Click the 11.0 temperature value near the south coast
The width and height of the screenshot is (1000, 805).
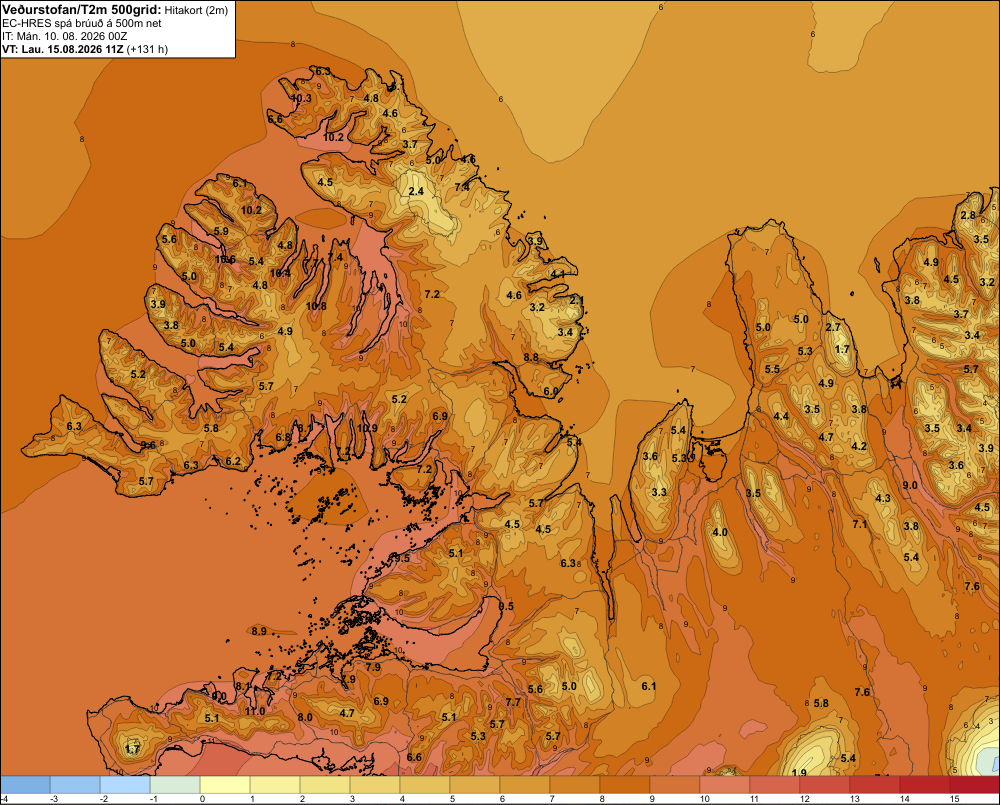(x=255, y=711)
